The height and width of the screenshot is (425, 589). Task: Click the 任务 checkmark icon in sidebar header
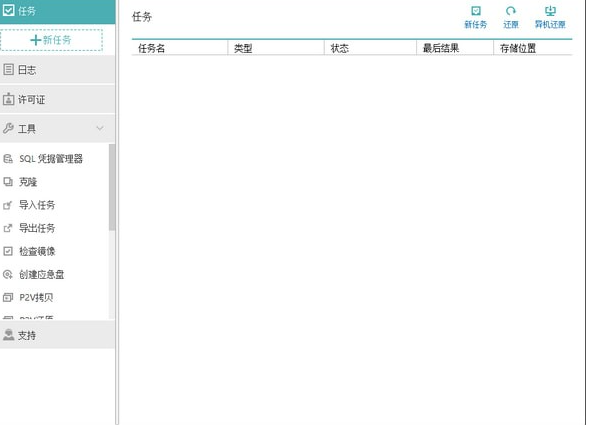click(8, 10)
